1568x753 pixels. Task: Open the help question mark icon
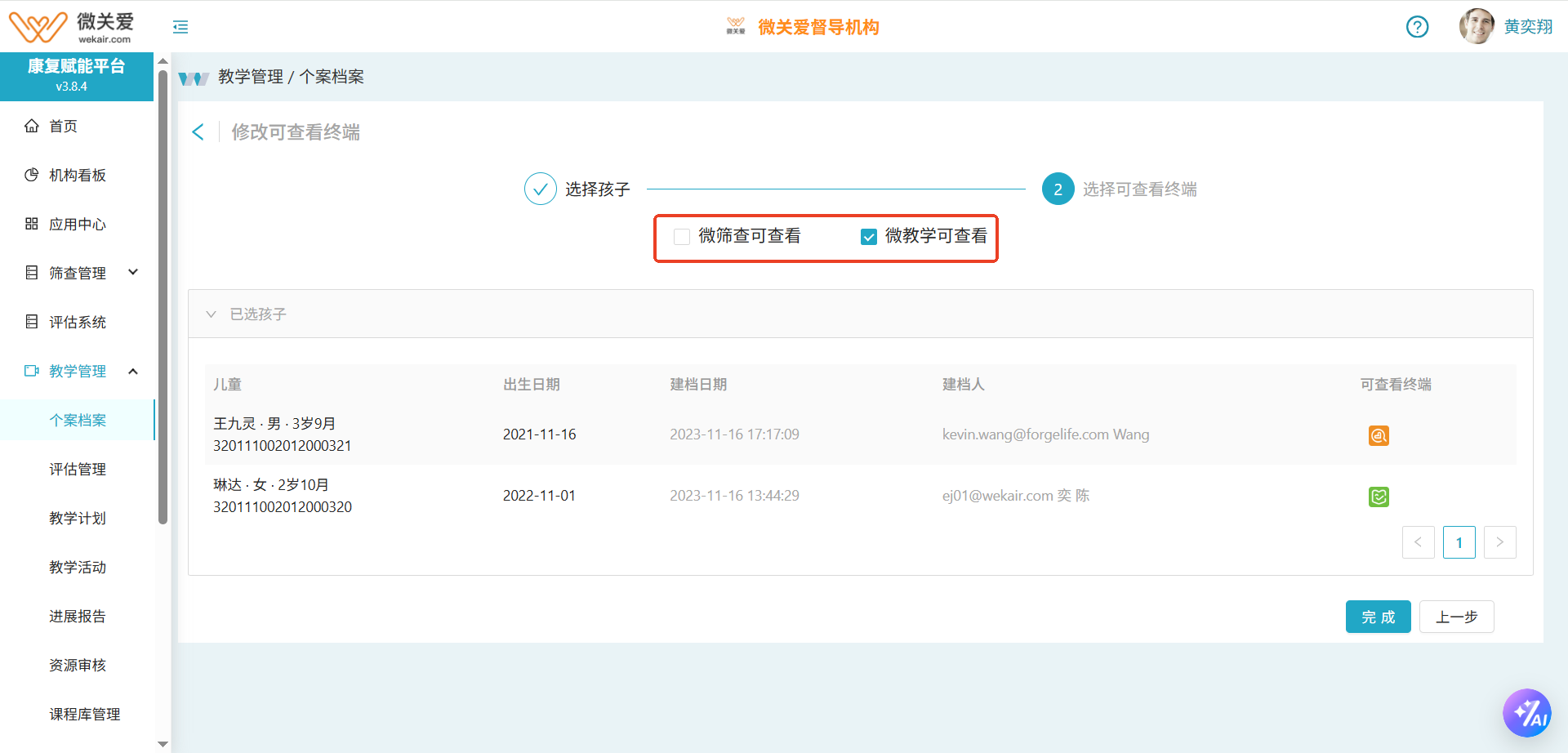[1417, 27]
